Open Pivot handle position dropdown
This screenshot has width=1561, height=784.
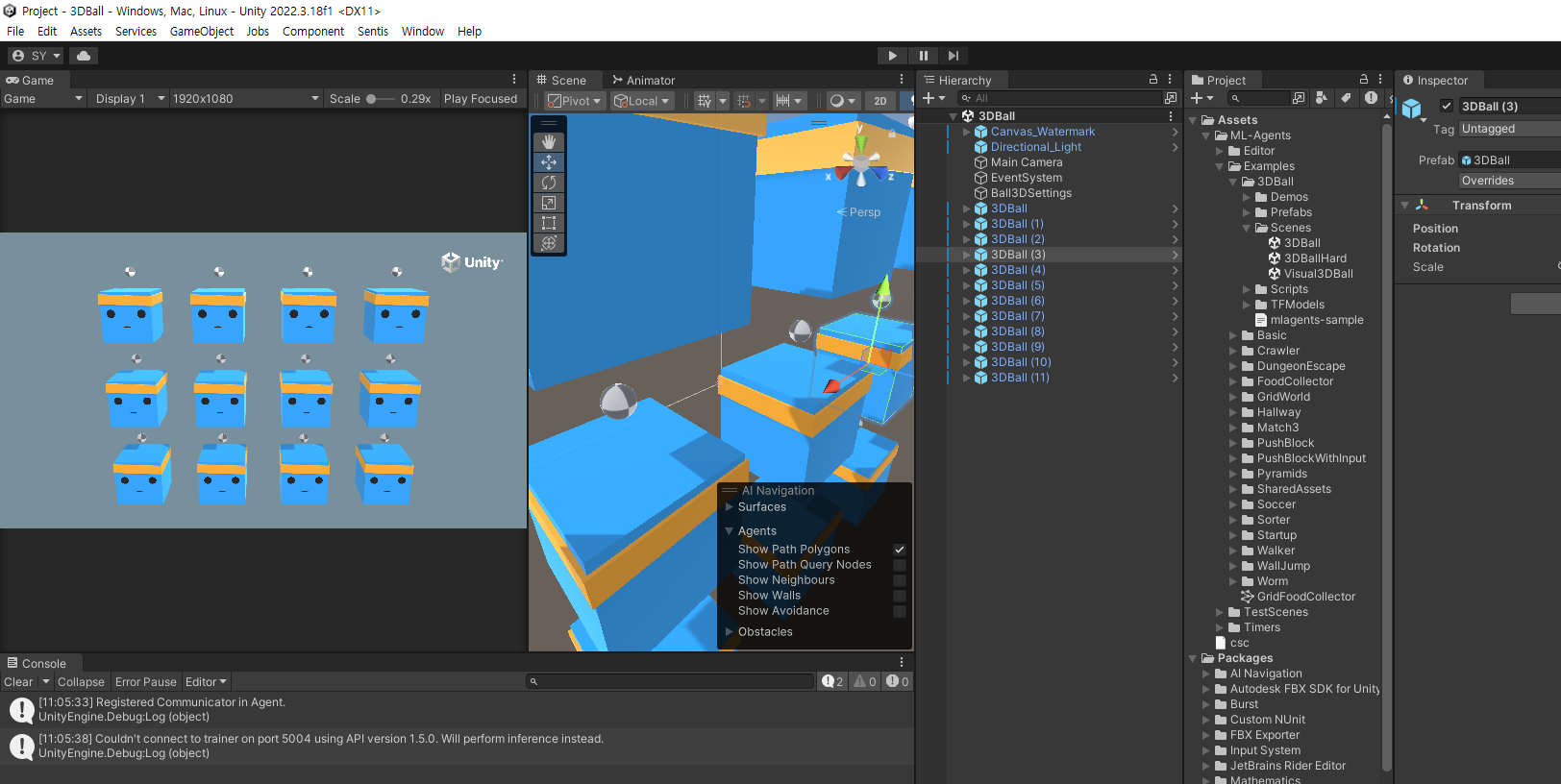[574, 101]
